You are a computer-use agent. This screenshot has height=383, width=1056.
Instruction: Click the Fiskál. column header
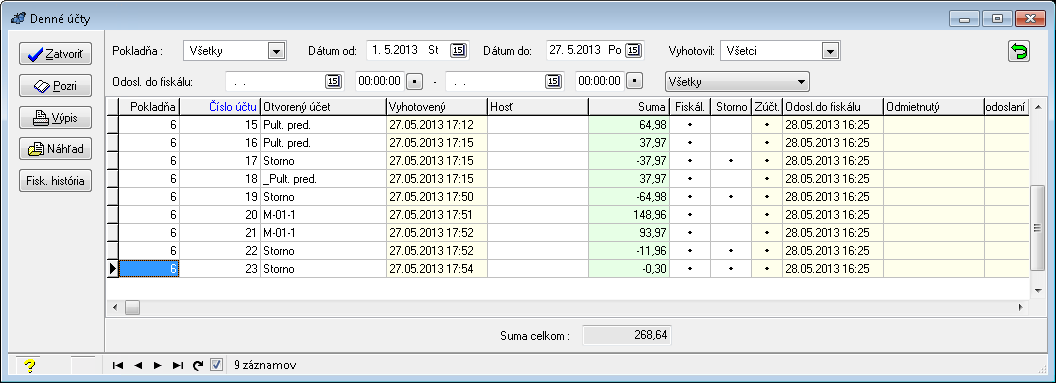[x=690, y=106]
